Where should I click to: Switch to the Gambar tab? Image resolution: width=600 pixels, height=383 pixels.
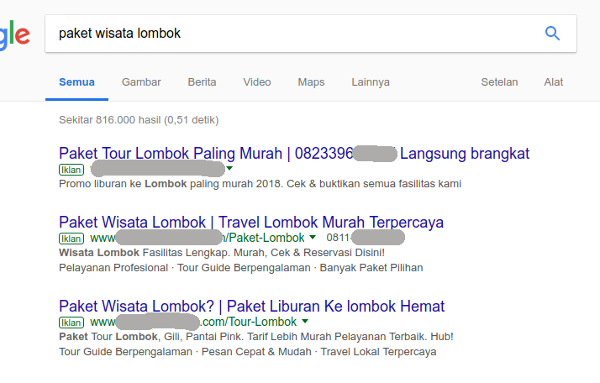click(x=141, y=82)
